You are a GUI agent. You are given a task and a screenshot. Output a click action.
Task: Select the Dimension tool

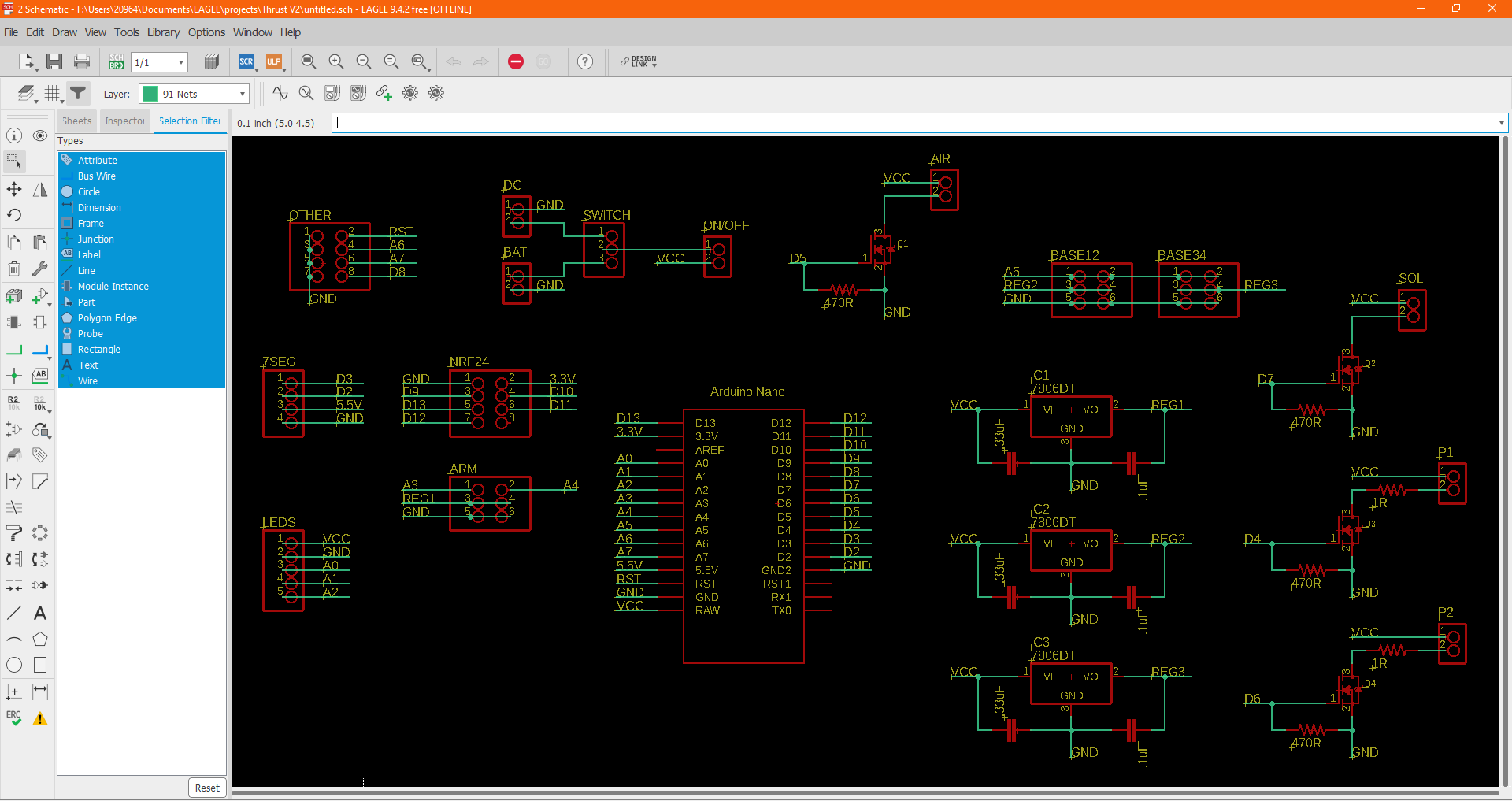40,692
